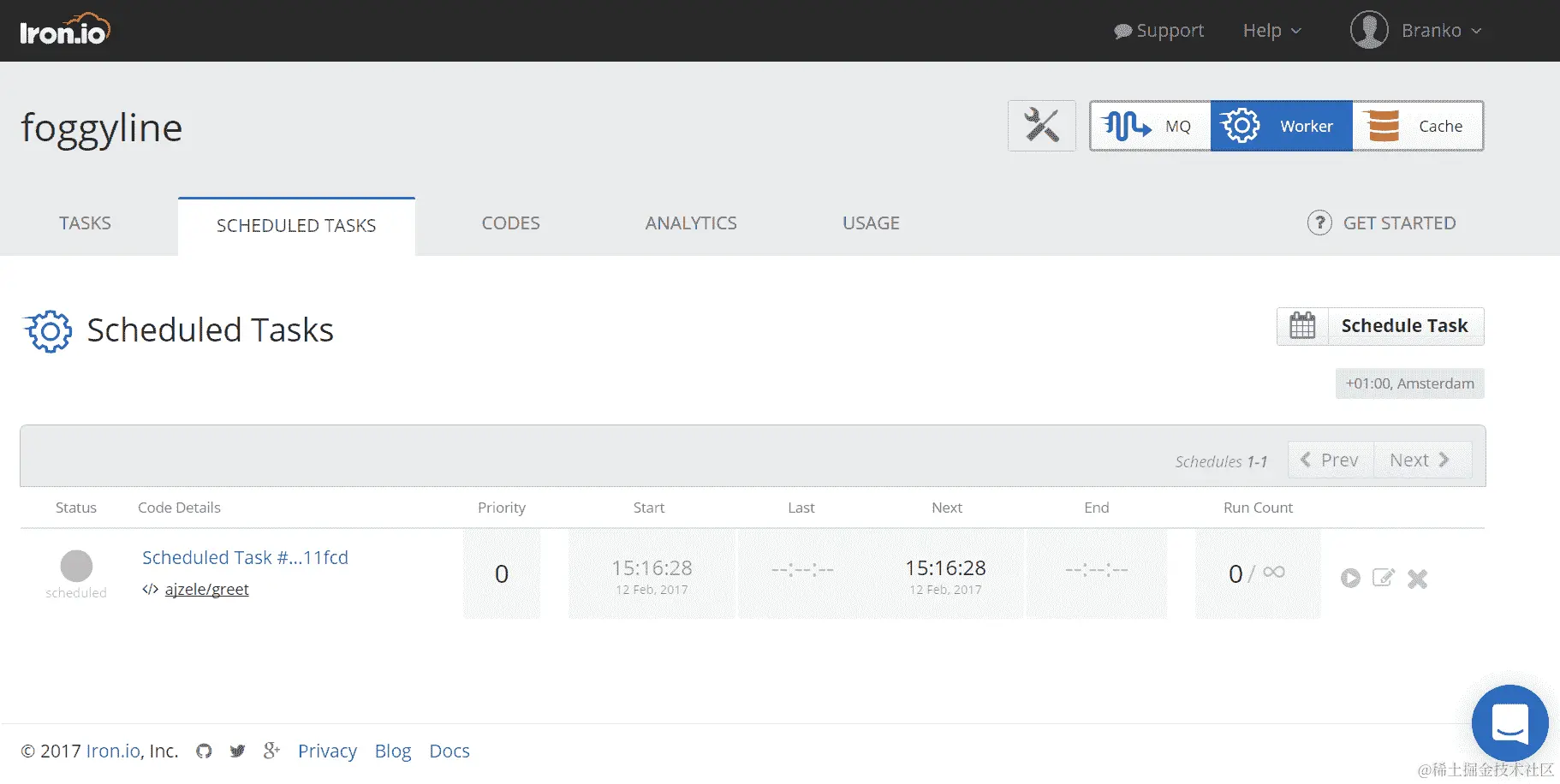Click the Schedule Task button
Image resolution: width=1560 pixels, height=784 pixels.
1380,326
